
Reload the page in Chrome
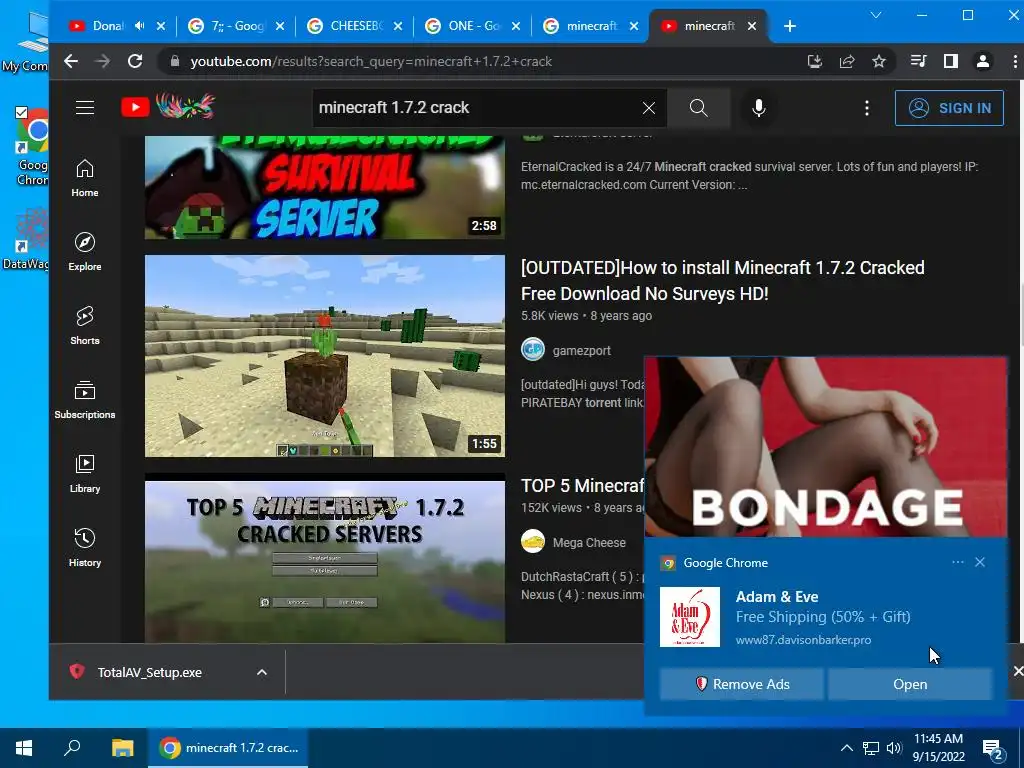click(135, 61)
